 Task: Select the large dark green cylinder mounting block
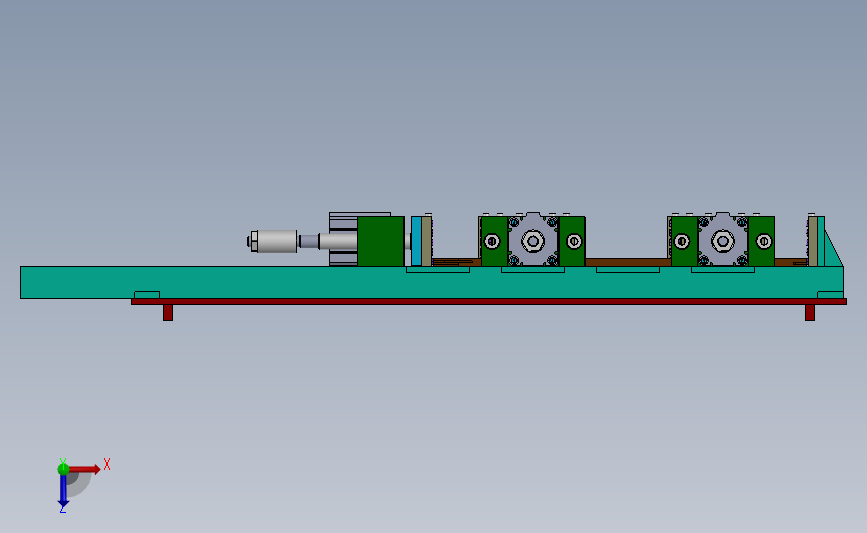380,241
